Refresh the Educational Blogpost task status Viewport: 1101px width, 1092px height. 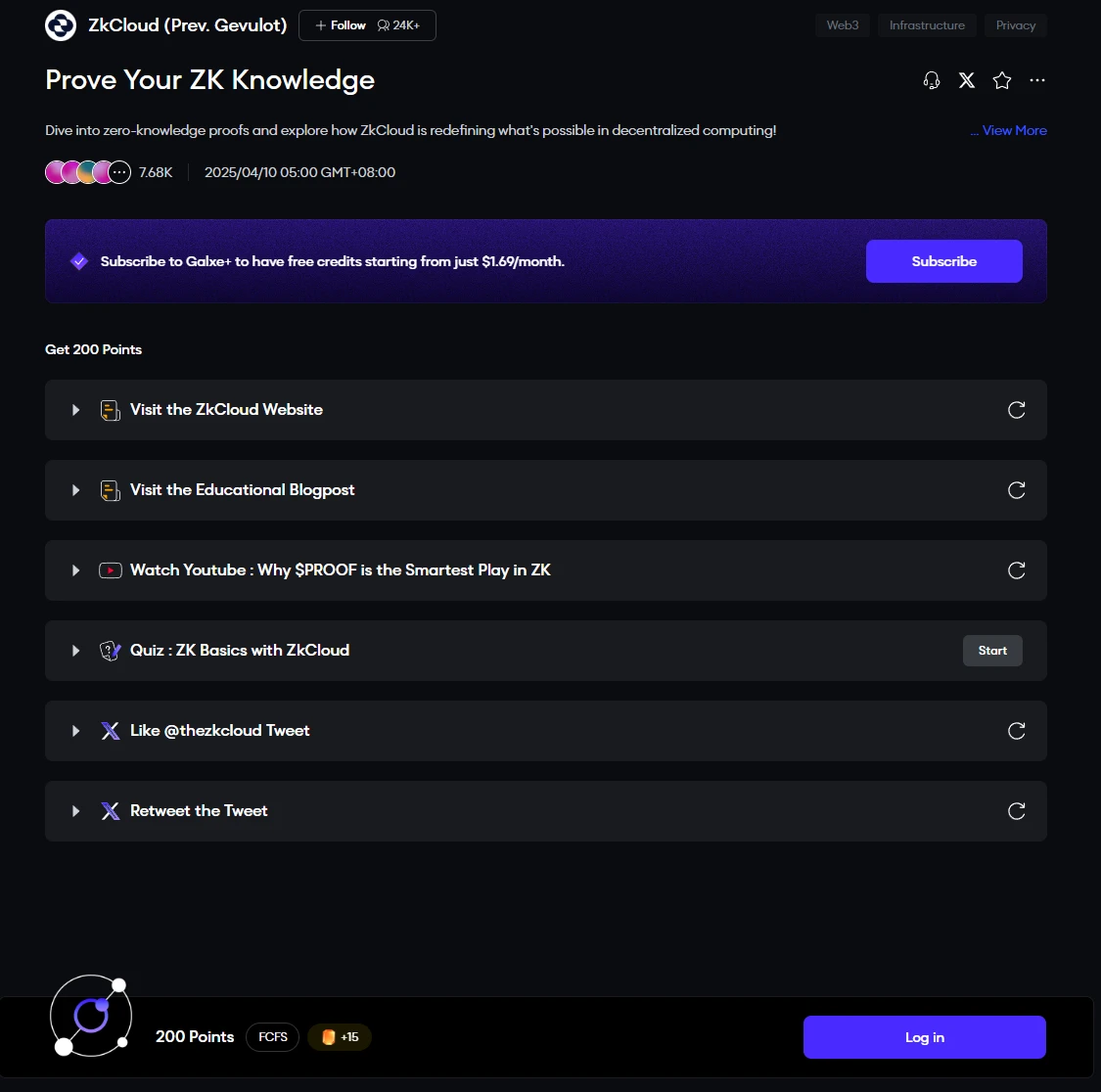click(1017, 490)
